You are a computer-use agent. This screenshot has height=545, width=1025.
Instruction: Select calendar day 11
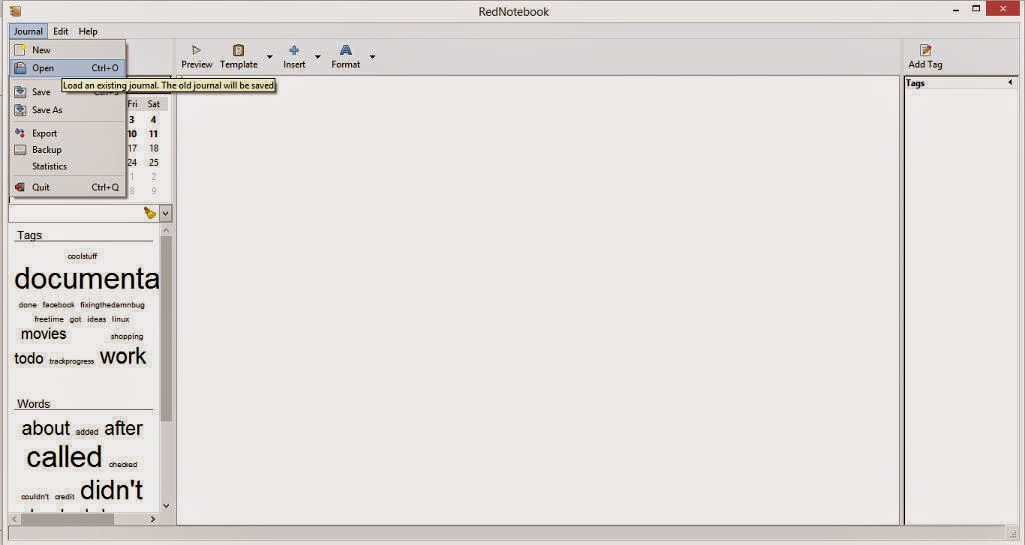(x=154, y=134)
